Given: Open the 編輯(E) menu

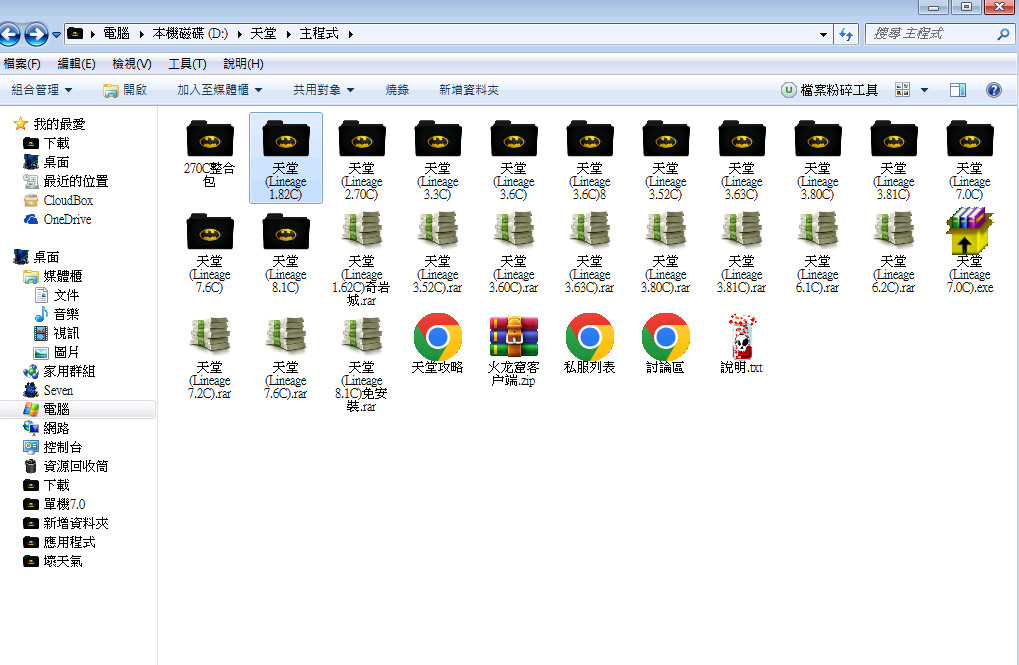Looking at the screenshot, I should point(76,64).
